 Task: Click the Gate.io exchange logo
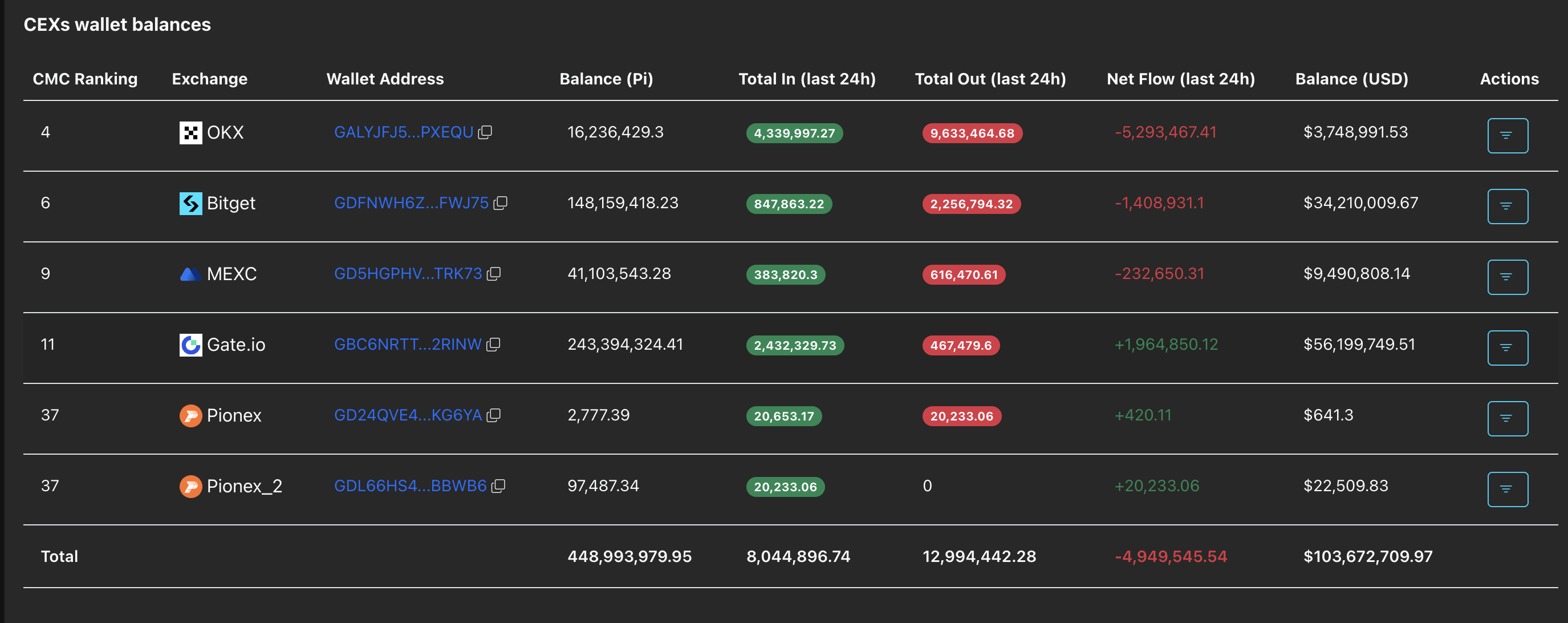click(x=190, y=344)
